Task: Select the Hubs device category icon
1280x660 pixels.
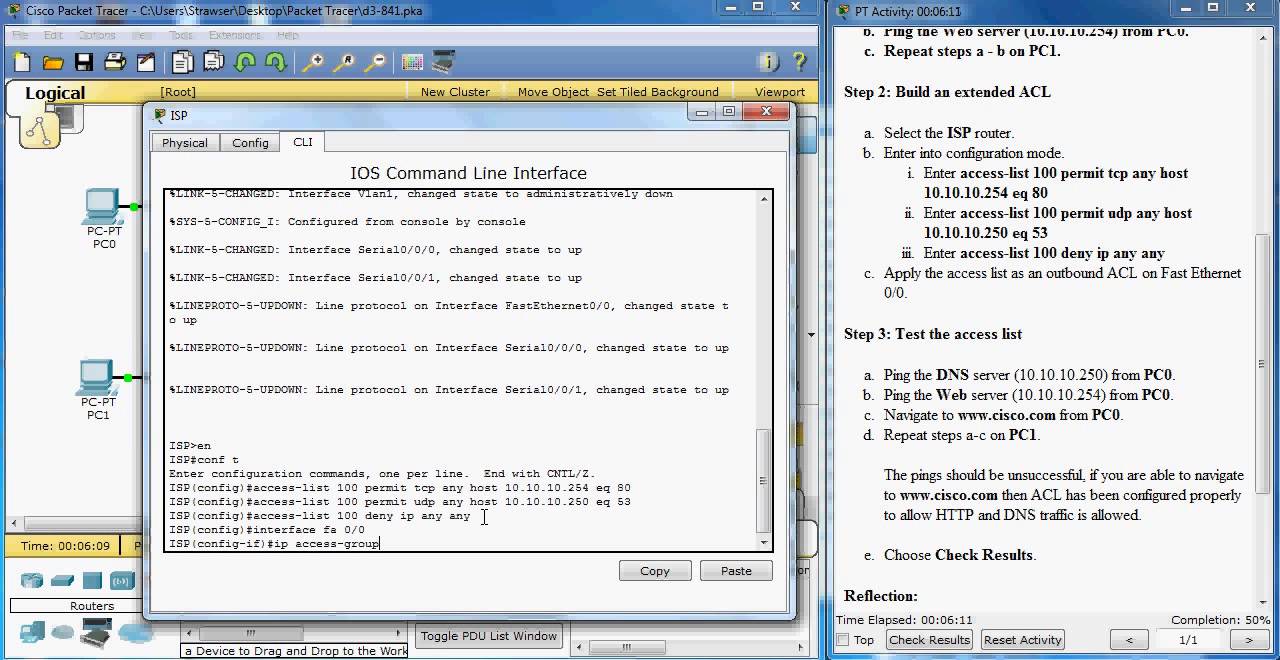Action: [x=93, y=581]
